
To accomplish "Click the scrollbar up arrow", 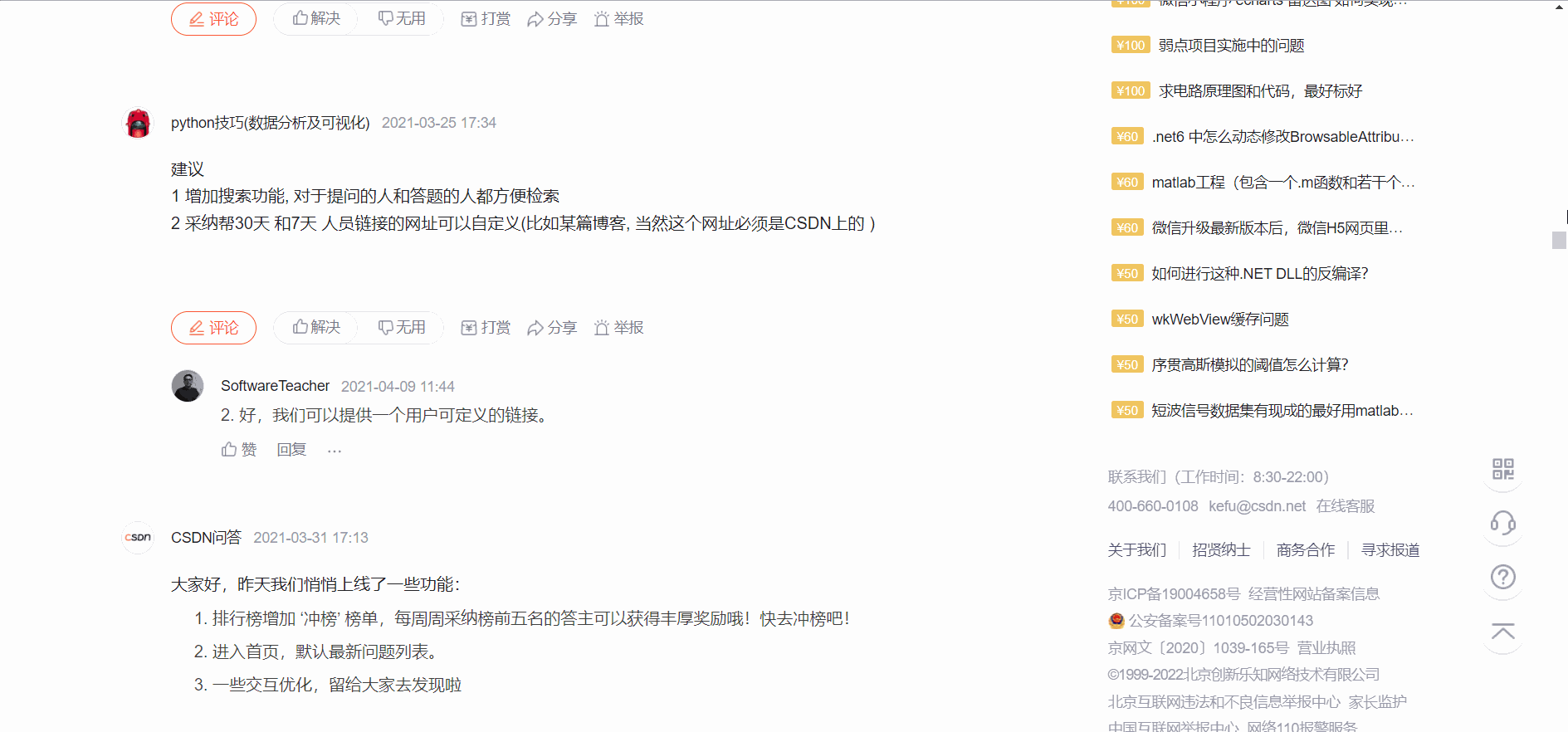I will [1559, 6].
